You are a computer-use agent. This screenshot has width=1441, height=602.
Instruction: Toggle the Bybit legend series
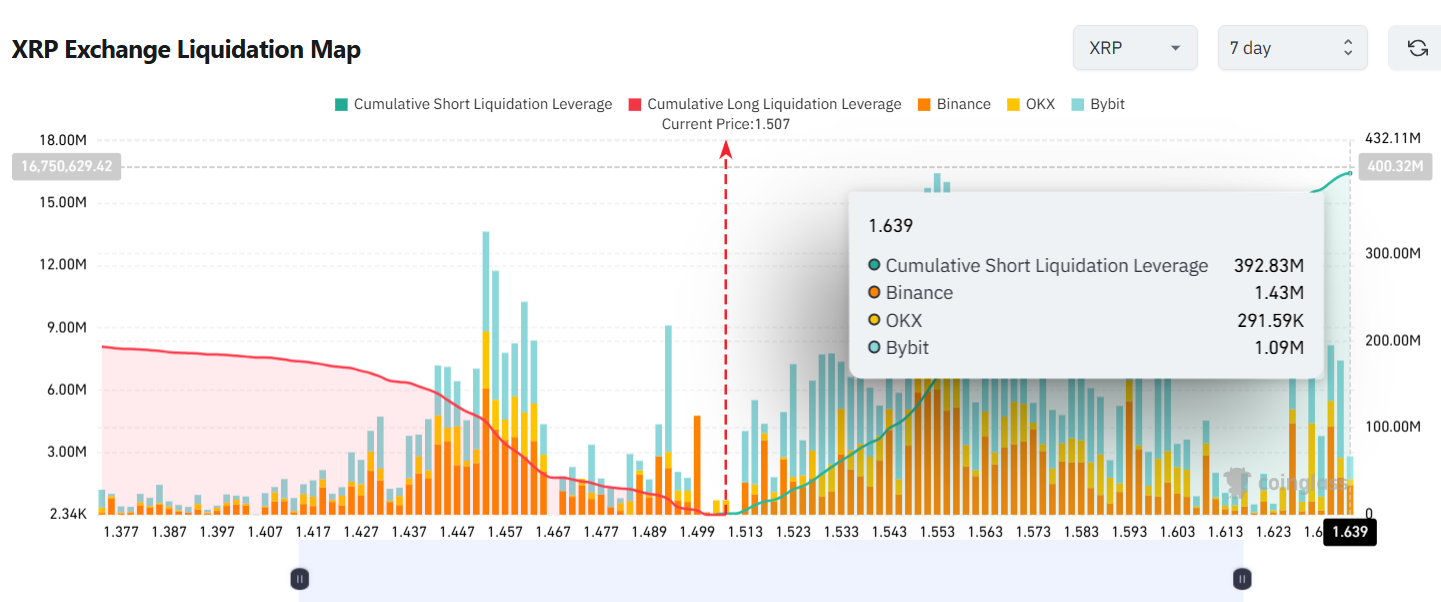1097,104
